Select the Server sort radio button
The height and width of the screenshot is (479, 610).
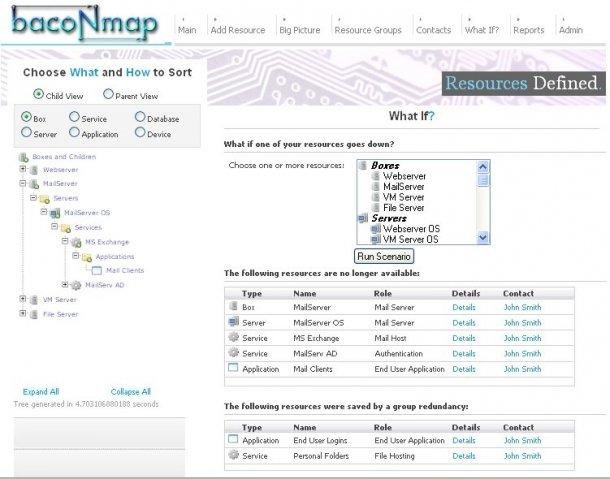pyautogui.click(x=26, y=132)
